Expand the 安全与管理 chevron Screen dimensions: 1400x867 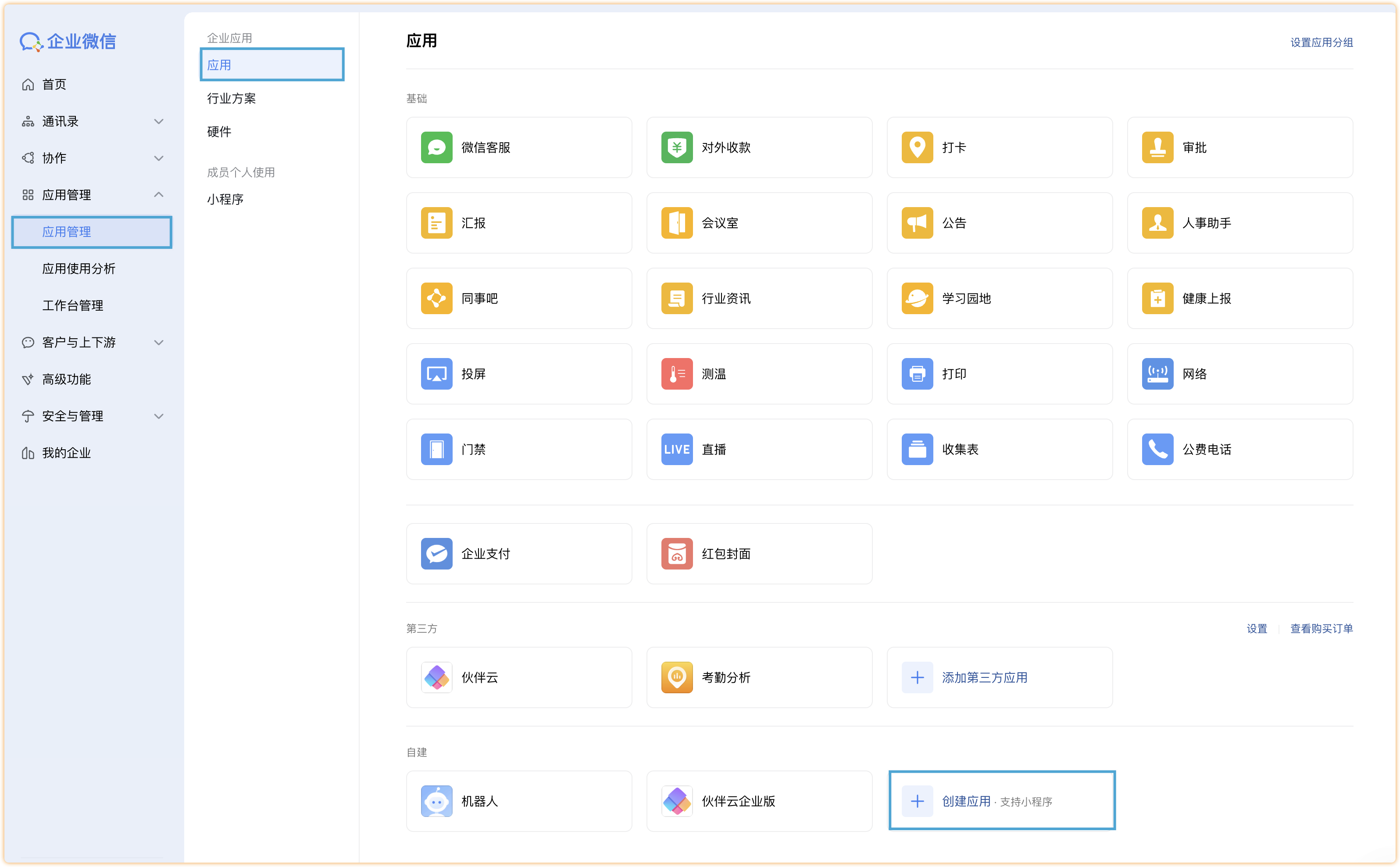click(x=159, y=416)
